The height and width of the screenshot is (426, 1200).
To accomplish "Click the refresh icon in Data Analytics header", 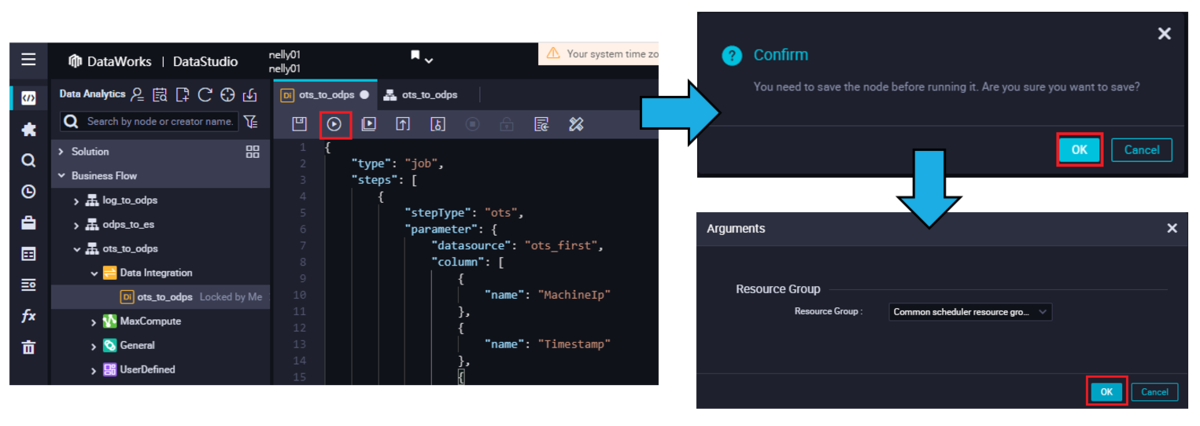I will [205, 94].
